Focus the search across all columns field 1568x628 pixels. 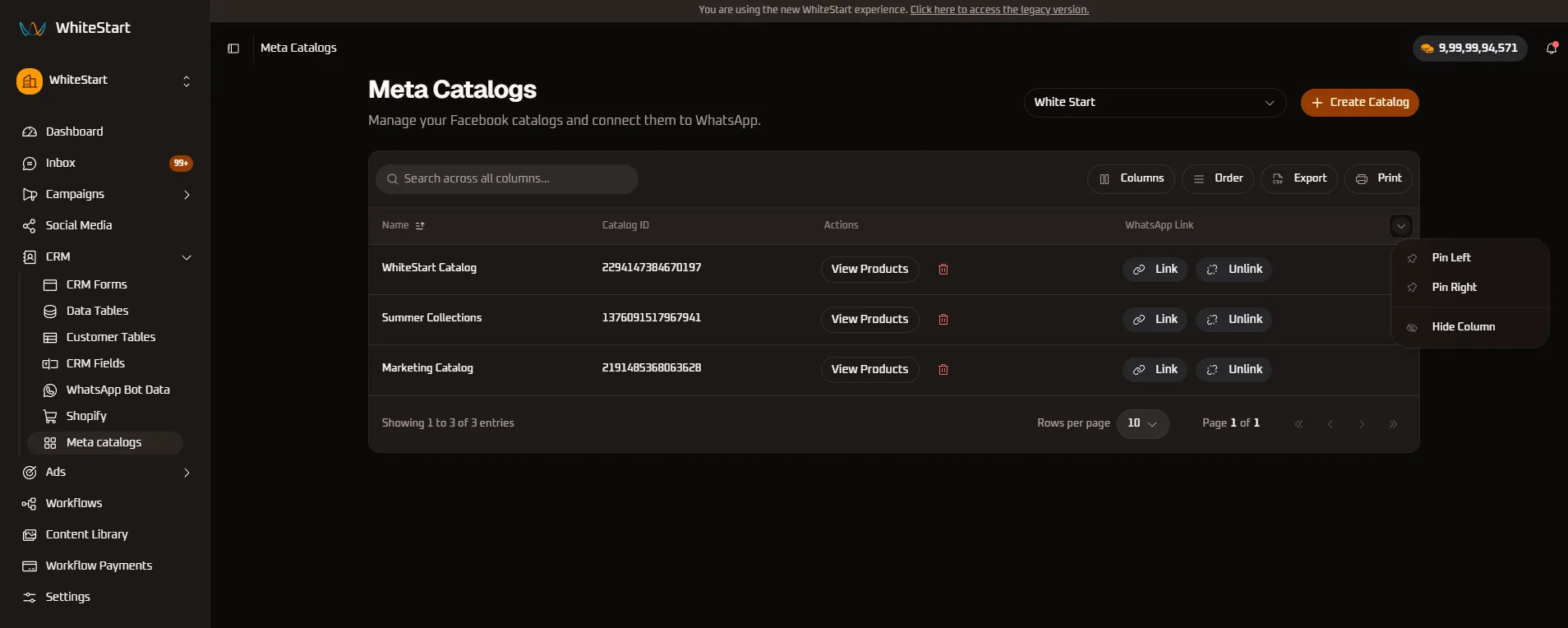pyautogui.click(x=507, y=179)
